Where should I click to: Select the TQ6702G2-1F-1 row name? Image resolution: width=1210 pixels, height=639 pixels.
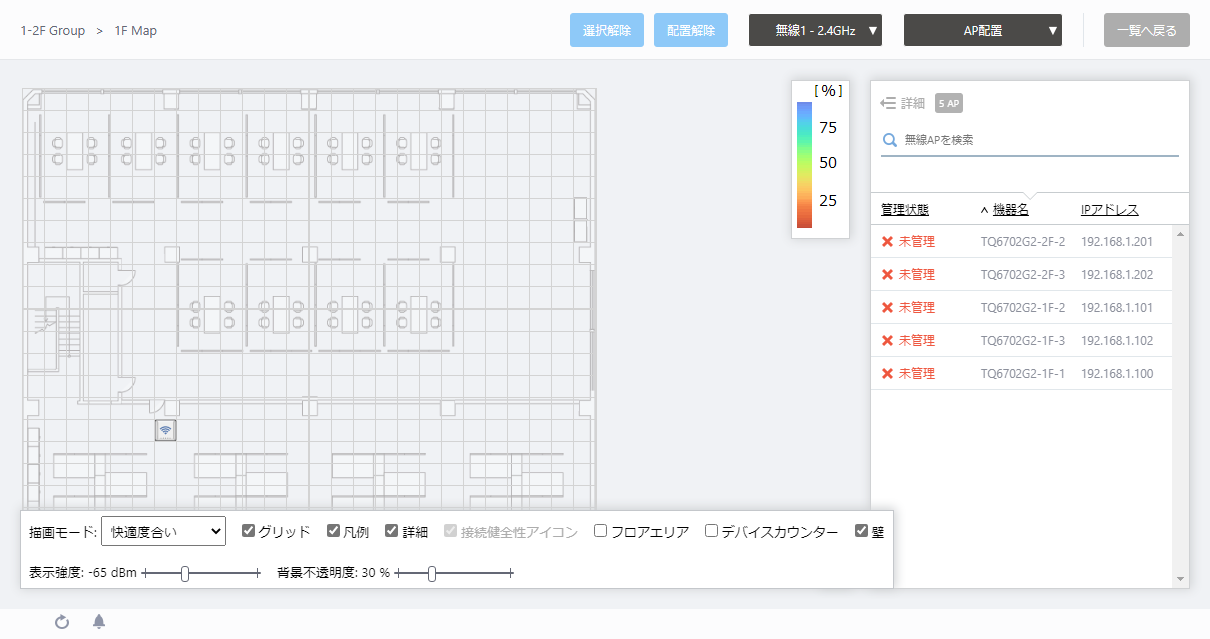pos(1023,374)
